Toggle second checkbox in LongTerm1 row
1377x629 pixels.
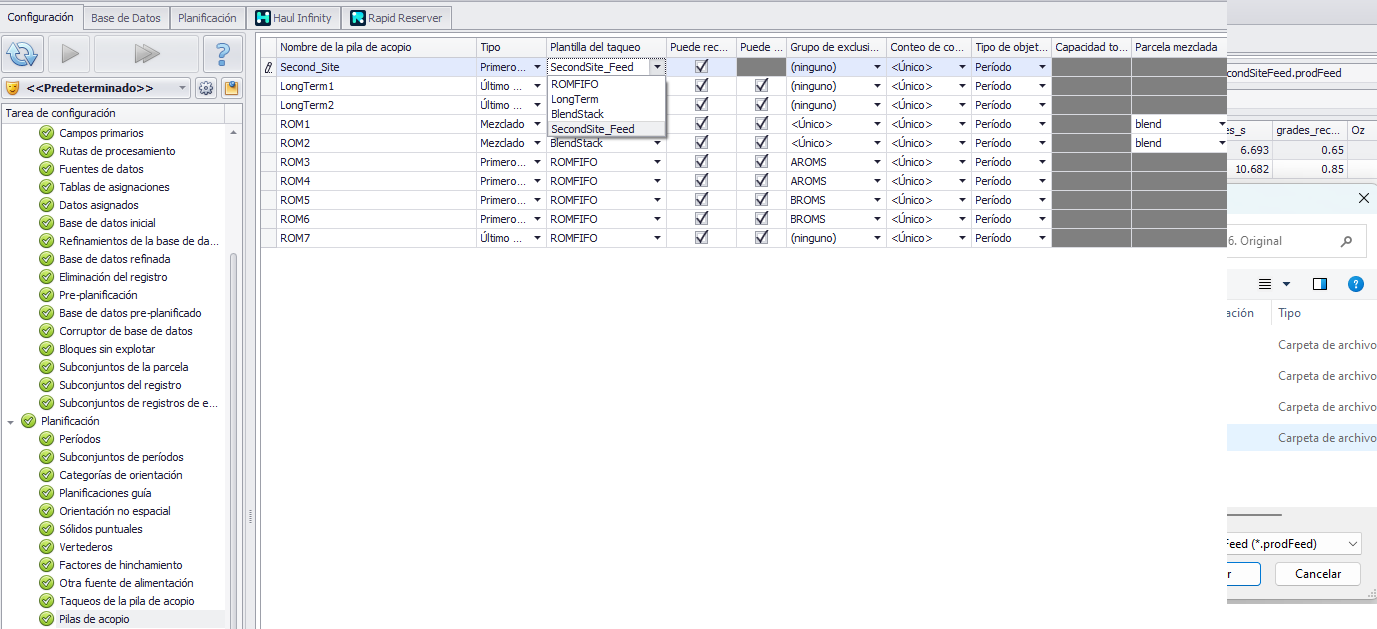[x=761, y=86]
